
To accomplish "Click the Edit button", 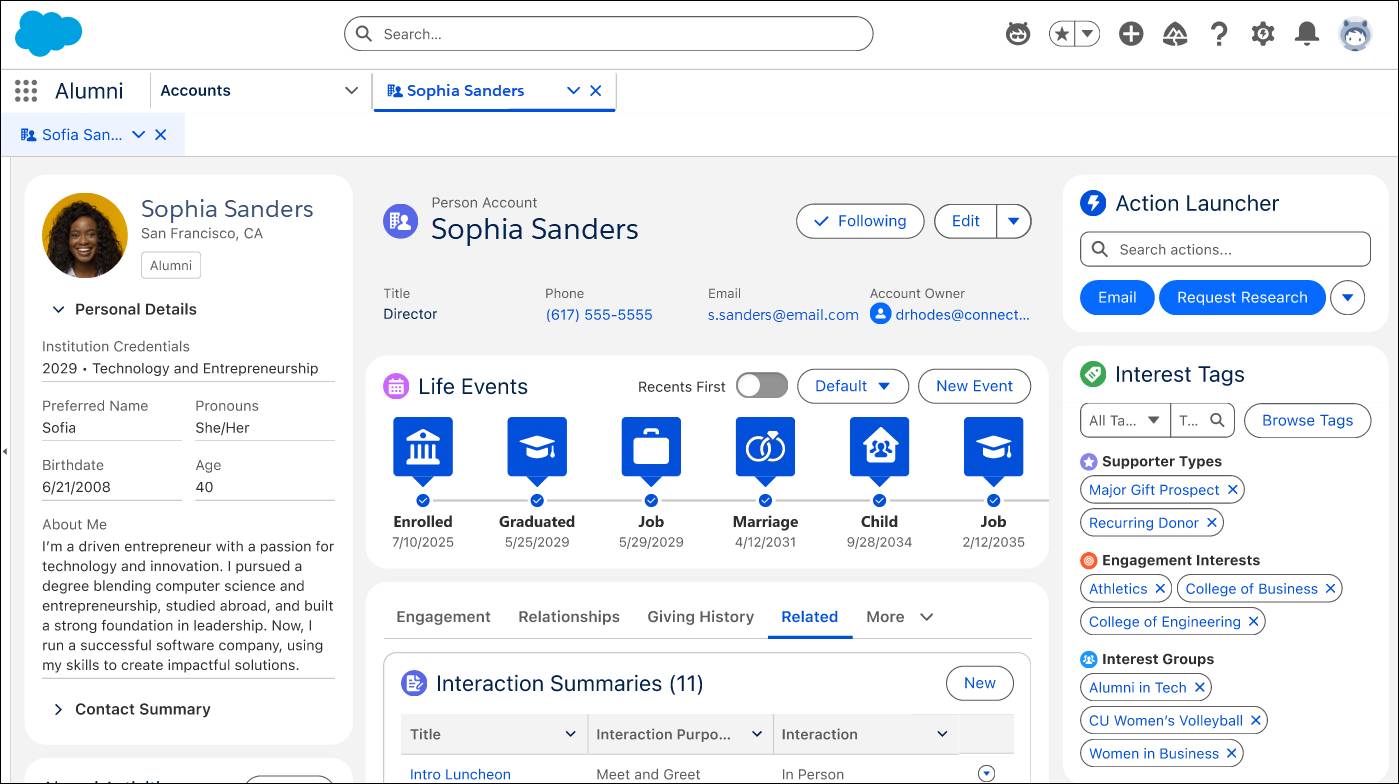I will pyautogui.click(x=965, y=221).
